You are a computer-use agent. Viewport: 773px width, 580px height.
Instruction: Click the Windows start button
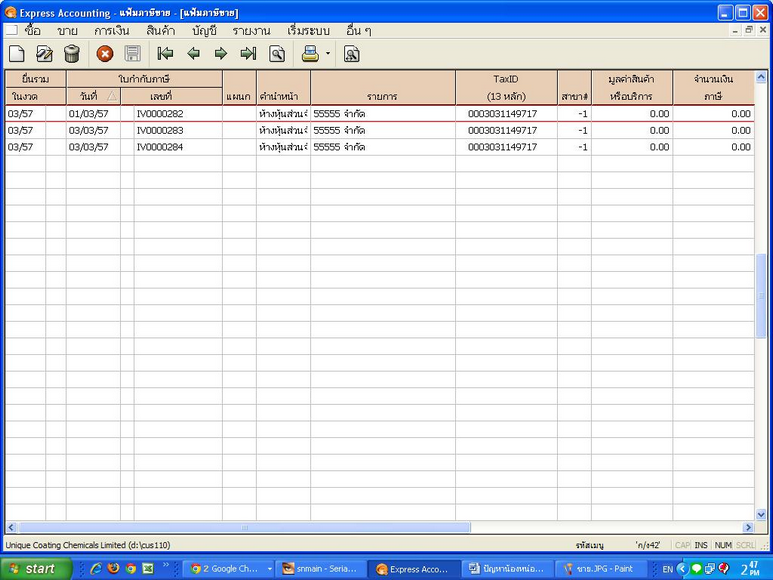click(36, 569)
